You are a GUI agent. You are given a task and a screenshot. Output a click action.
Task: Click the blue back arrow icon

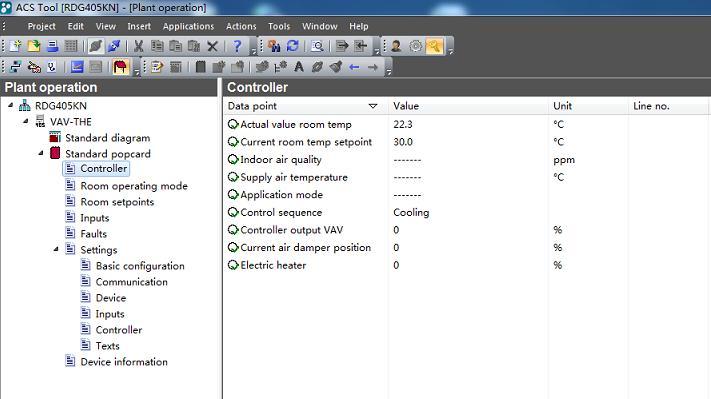354,68
